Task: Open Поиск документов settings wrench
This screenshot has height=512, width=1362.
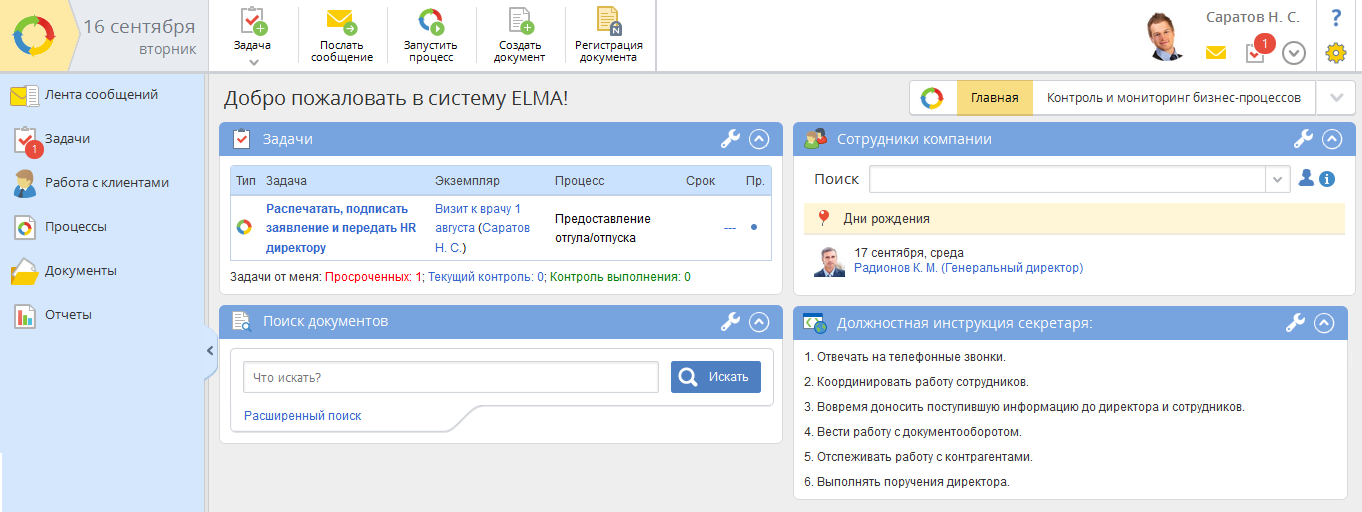Action: pos(731,321)
